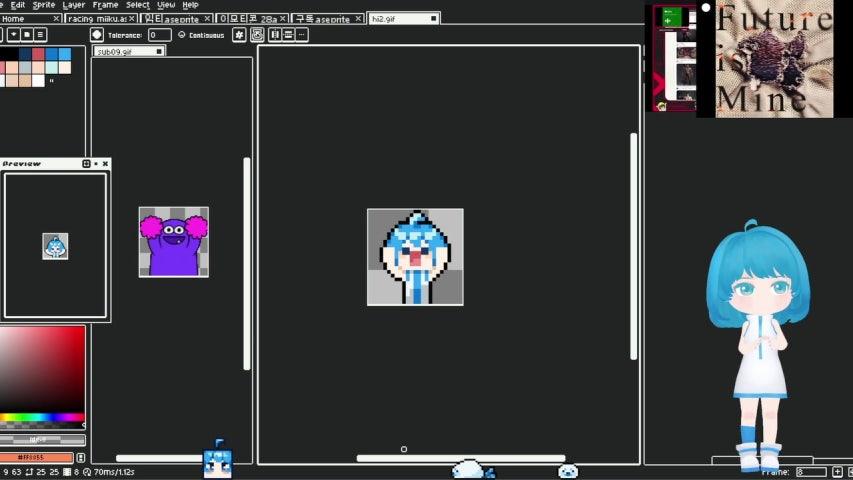This screenshot has height=480, width=853.
Task: Toggle vertical symmetry button
Action: coord(288,35)
